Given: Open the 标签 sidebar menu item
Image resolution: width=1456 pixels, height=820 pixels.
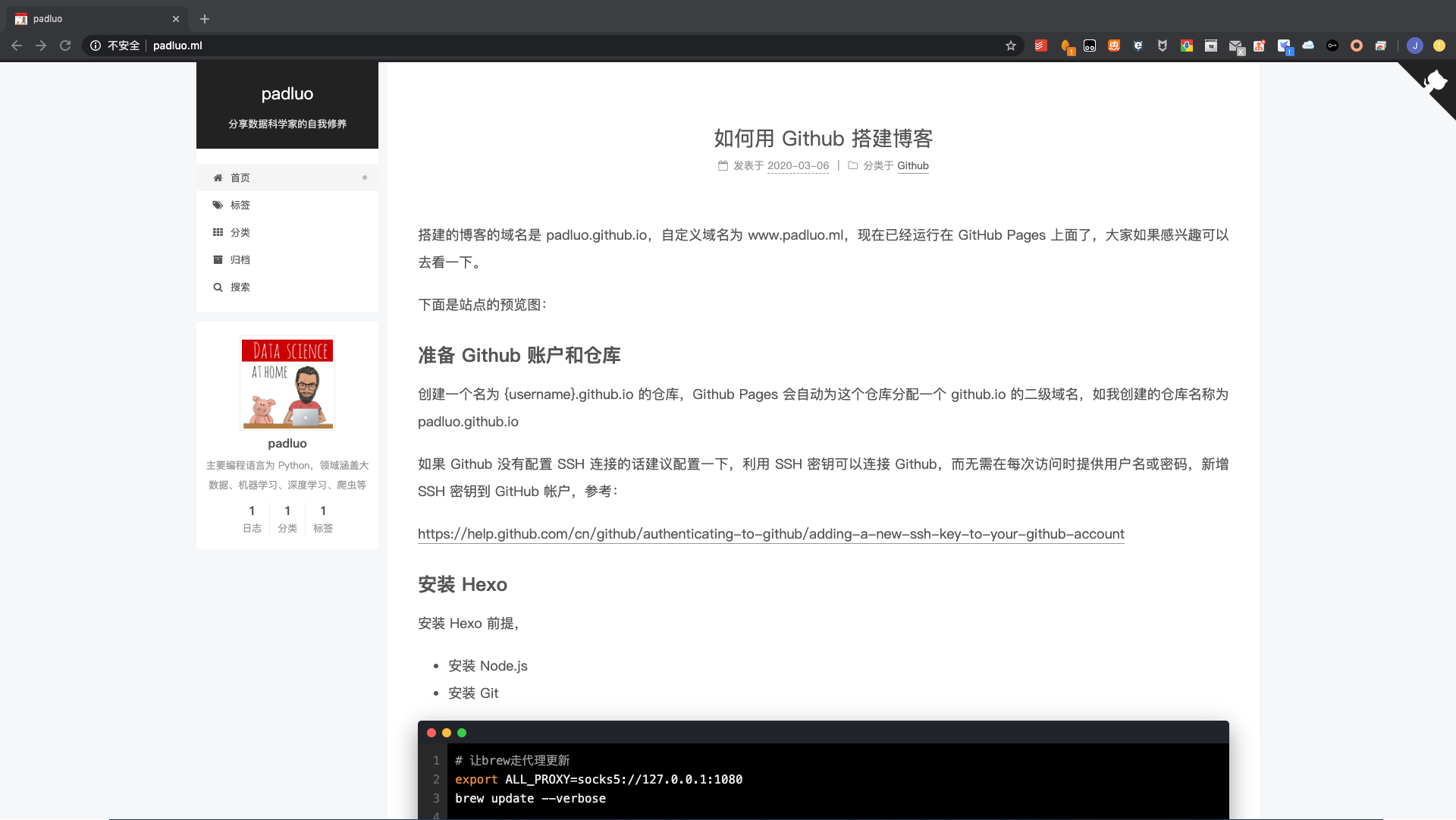Looking at the screenshot, I should (x=240, y=205).
